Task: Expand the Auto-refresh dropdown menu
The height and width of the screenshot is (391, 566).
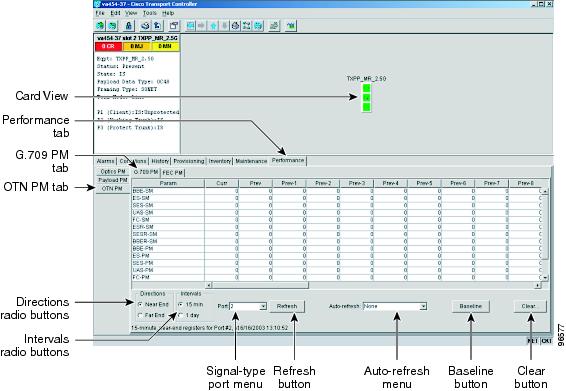Action: click(x=395, y=306)
